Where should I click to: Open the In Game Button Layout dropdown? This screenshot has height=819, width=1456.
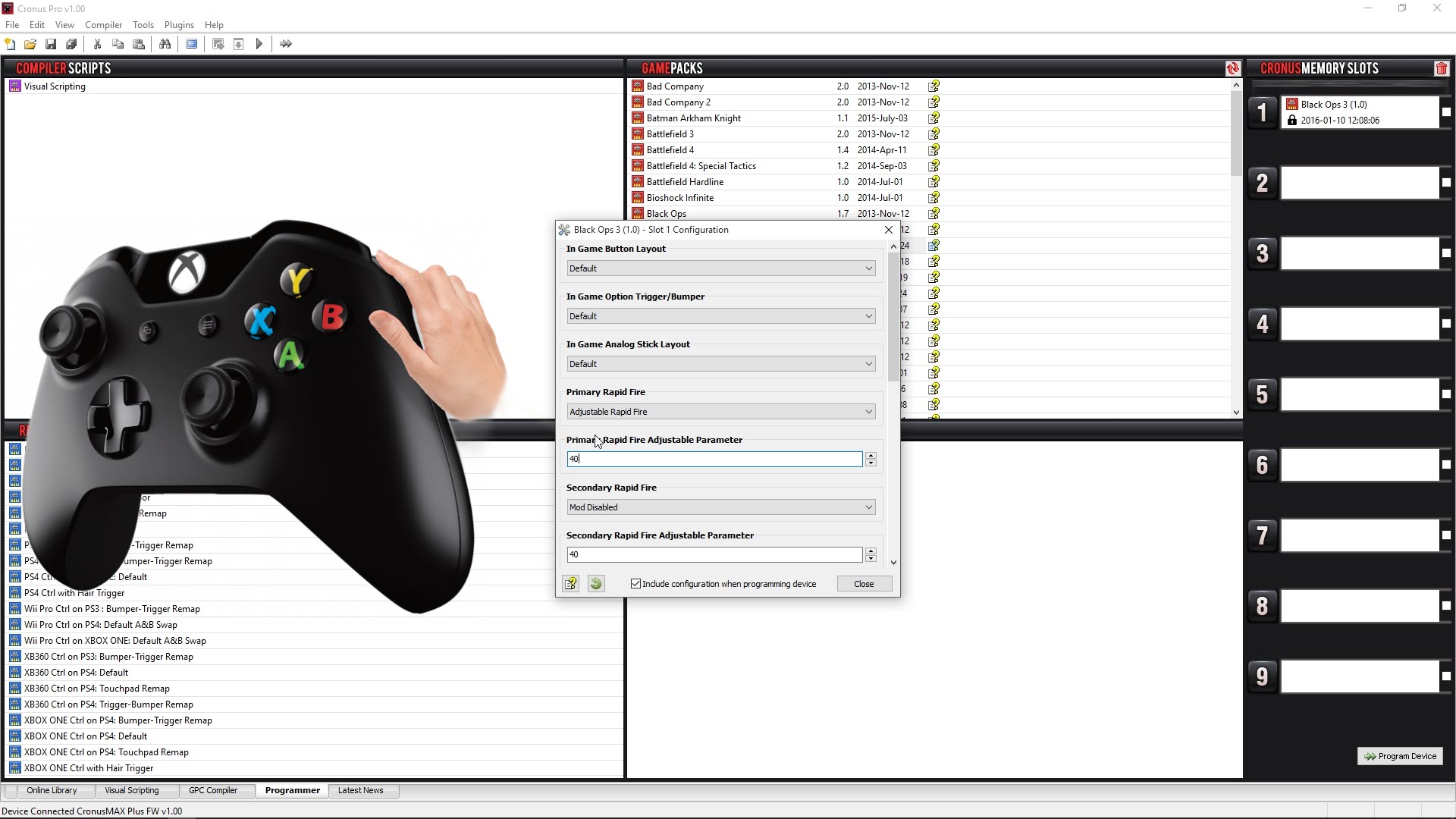tap(721, 268)
